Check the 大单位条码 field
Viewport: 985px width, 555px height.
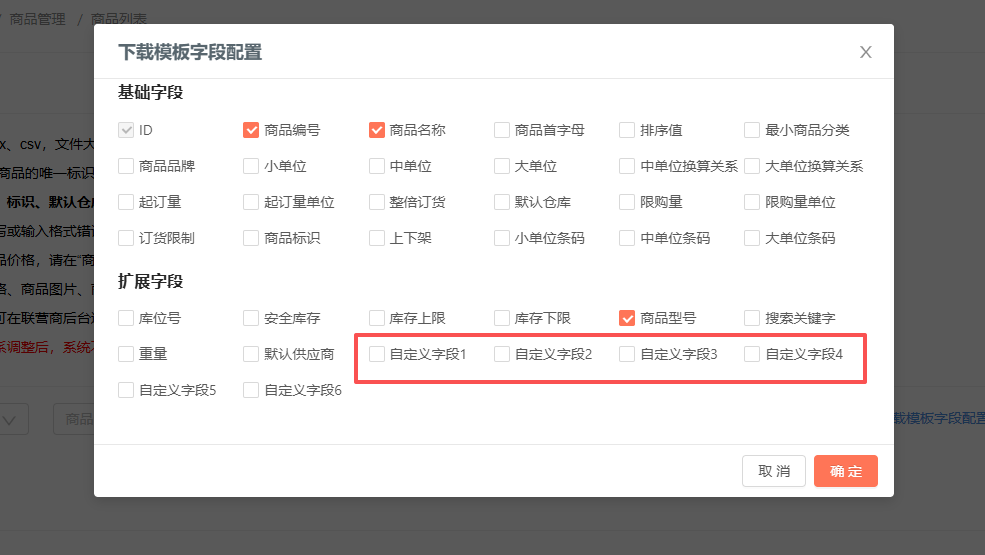pos(751,238)
